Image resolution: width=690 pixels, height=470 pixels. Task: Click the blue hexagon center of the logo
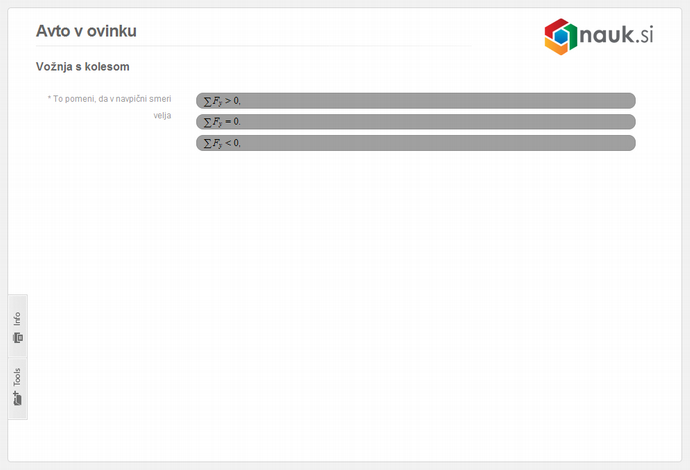pyautogui.click(x=561, y=37)
